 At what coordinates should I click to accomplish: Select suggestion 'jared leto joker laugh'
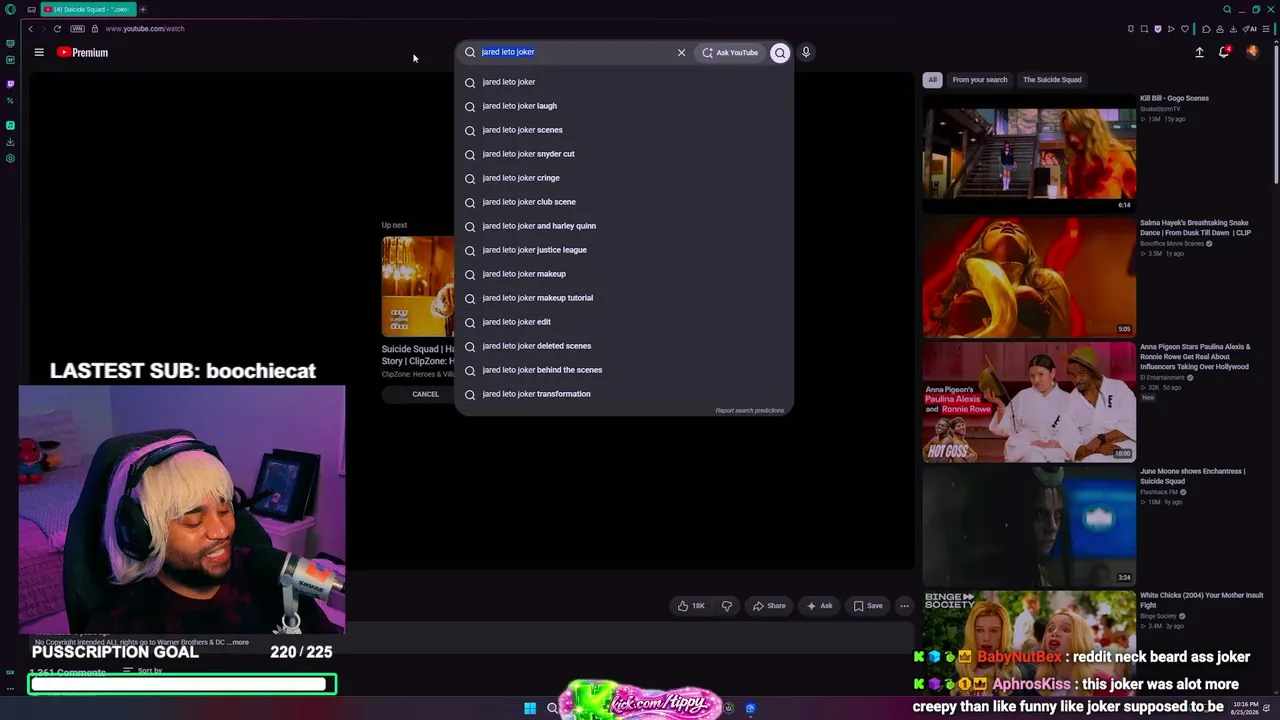click(x=624, y=106)
